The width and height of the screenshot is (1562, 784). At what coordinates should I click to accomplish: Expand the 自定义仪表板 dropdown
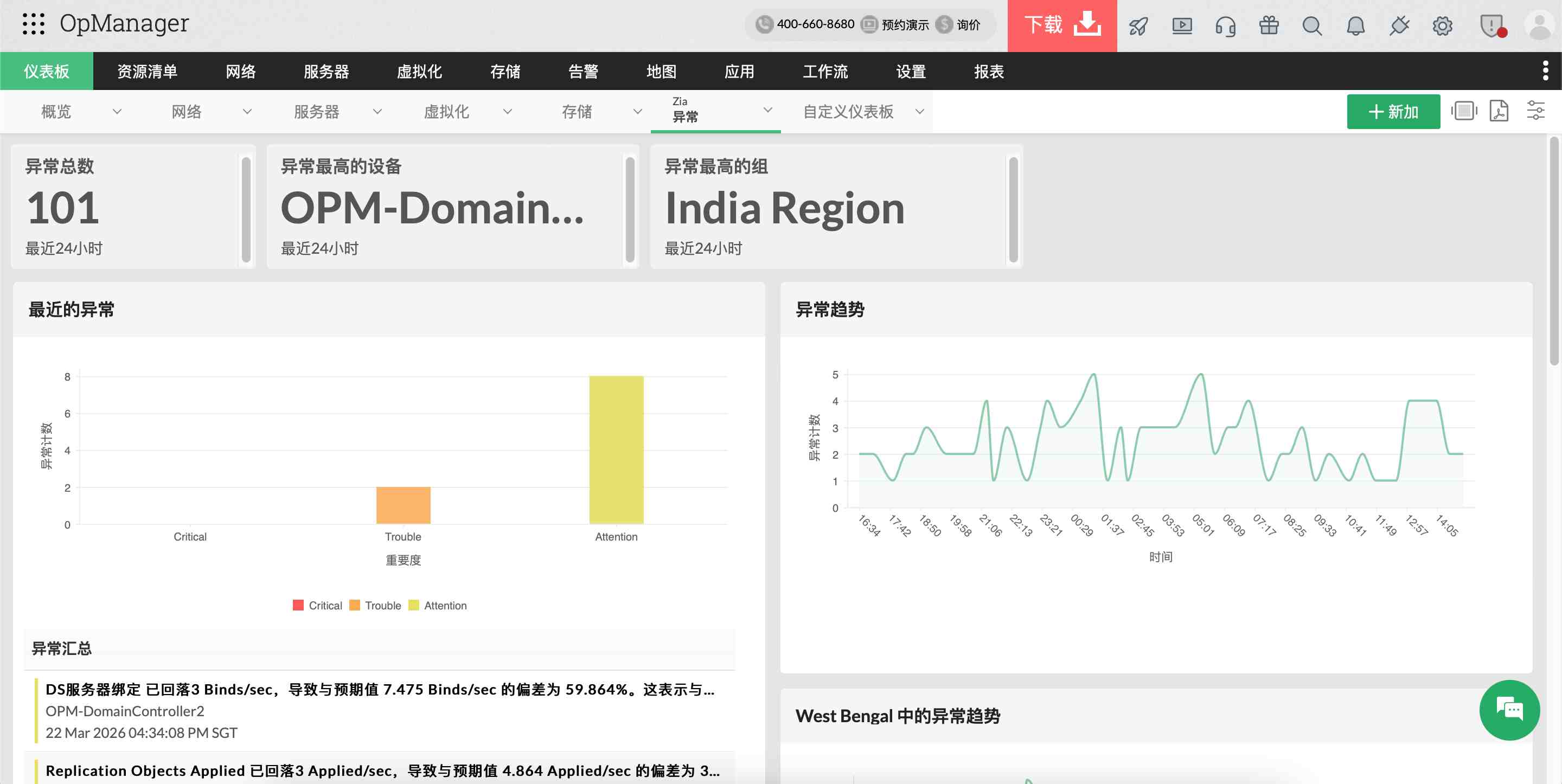(919, 112)
